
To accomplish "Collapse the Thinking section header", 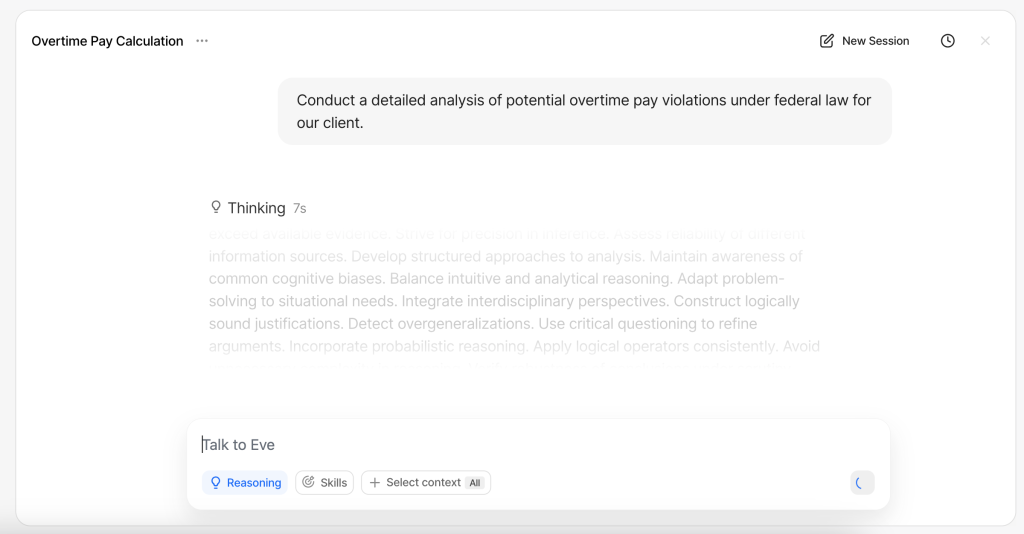I will coord(257,208).
